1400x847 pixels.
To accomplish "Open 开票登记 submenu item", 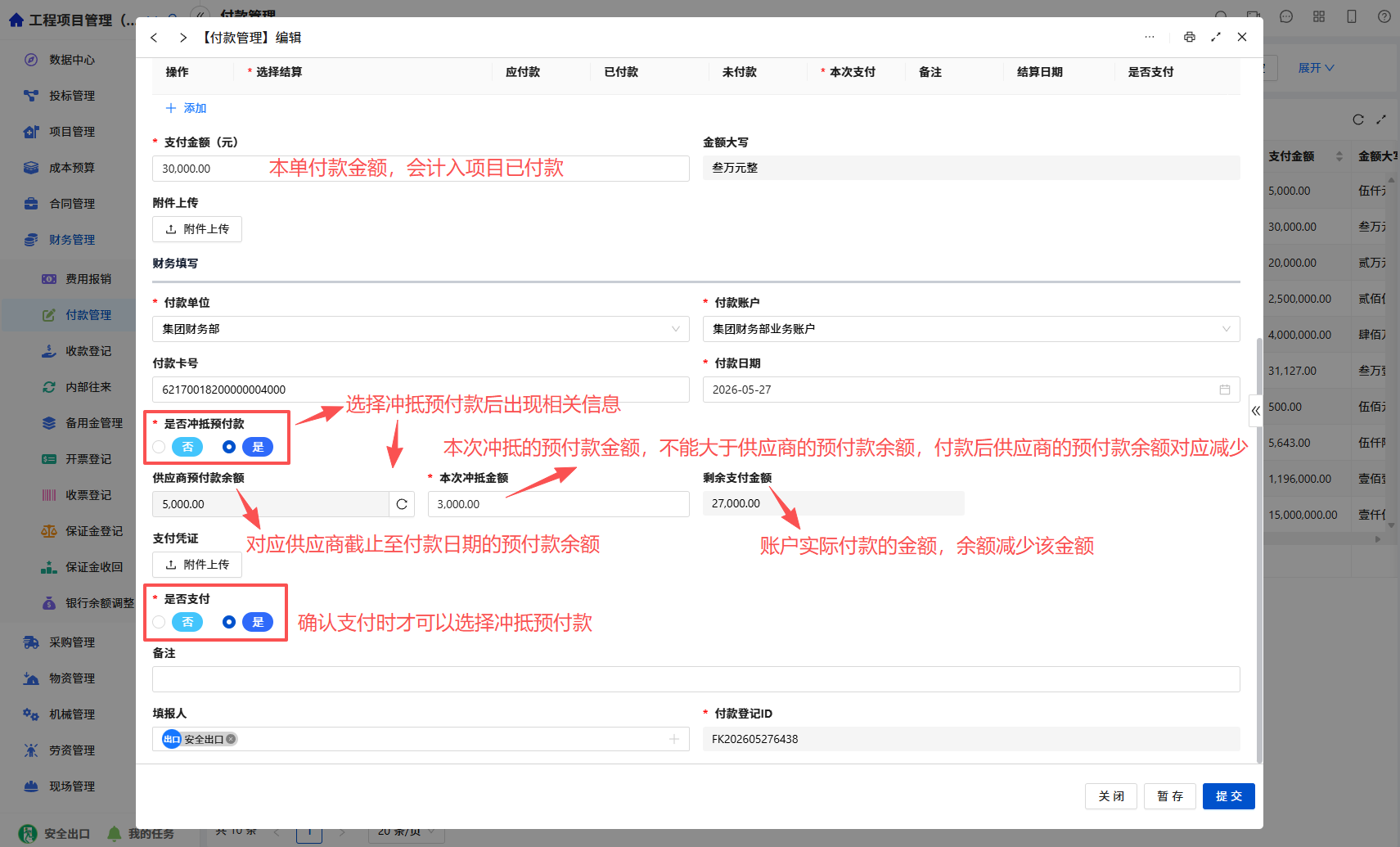I will pyautogui.click(x=88, y=459).
